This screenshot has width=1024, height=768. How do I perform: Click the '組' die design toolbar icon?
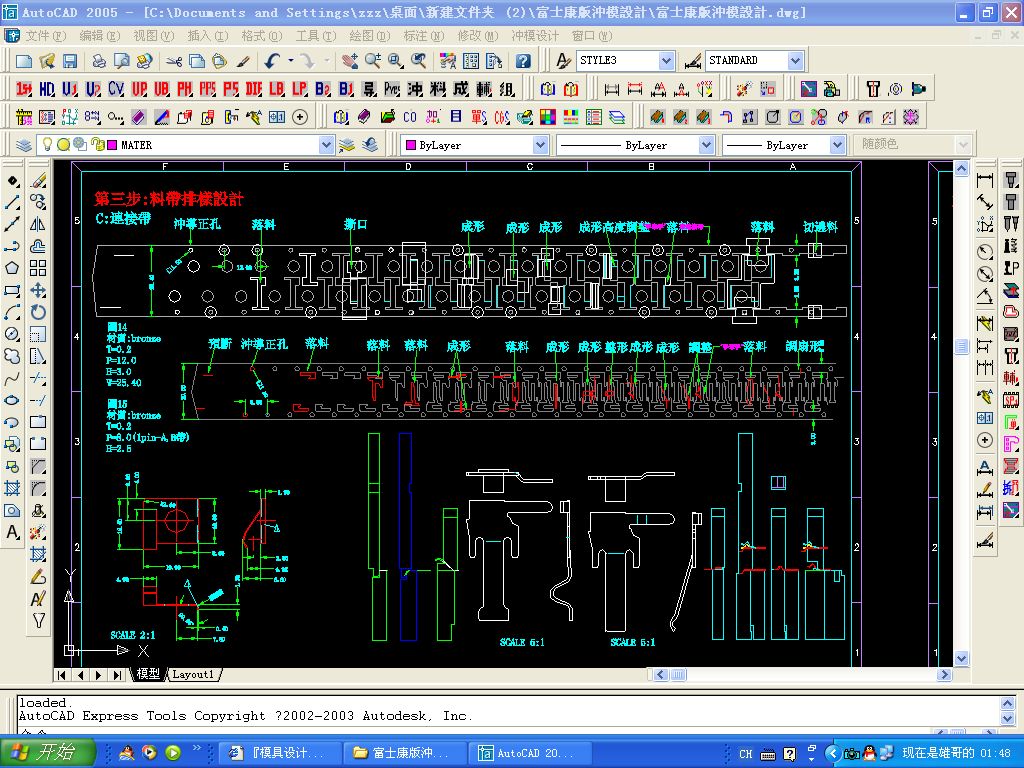pyautogui.click(x=507, y=89)
